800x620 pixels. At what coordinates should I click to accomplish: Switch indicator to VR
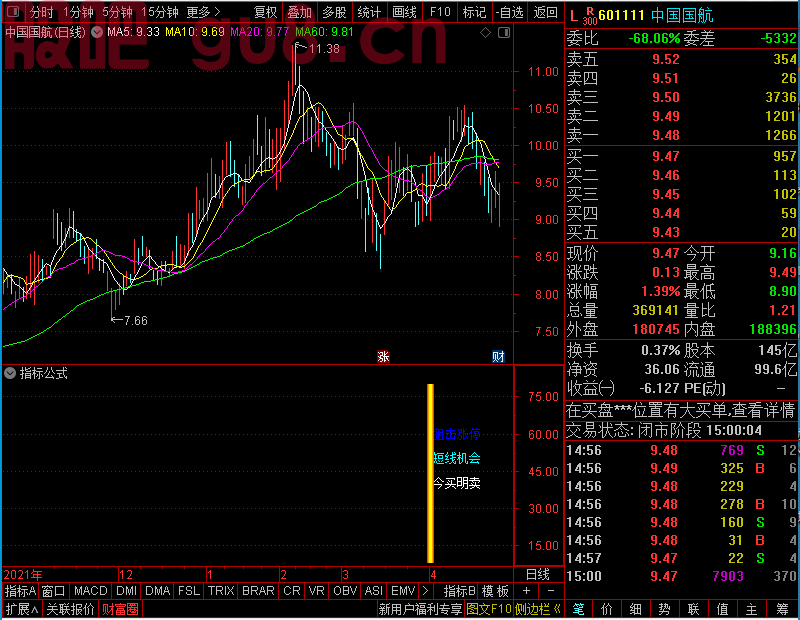(316, 591)
